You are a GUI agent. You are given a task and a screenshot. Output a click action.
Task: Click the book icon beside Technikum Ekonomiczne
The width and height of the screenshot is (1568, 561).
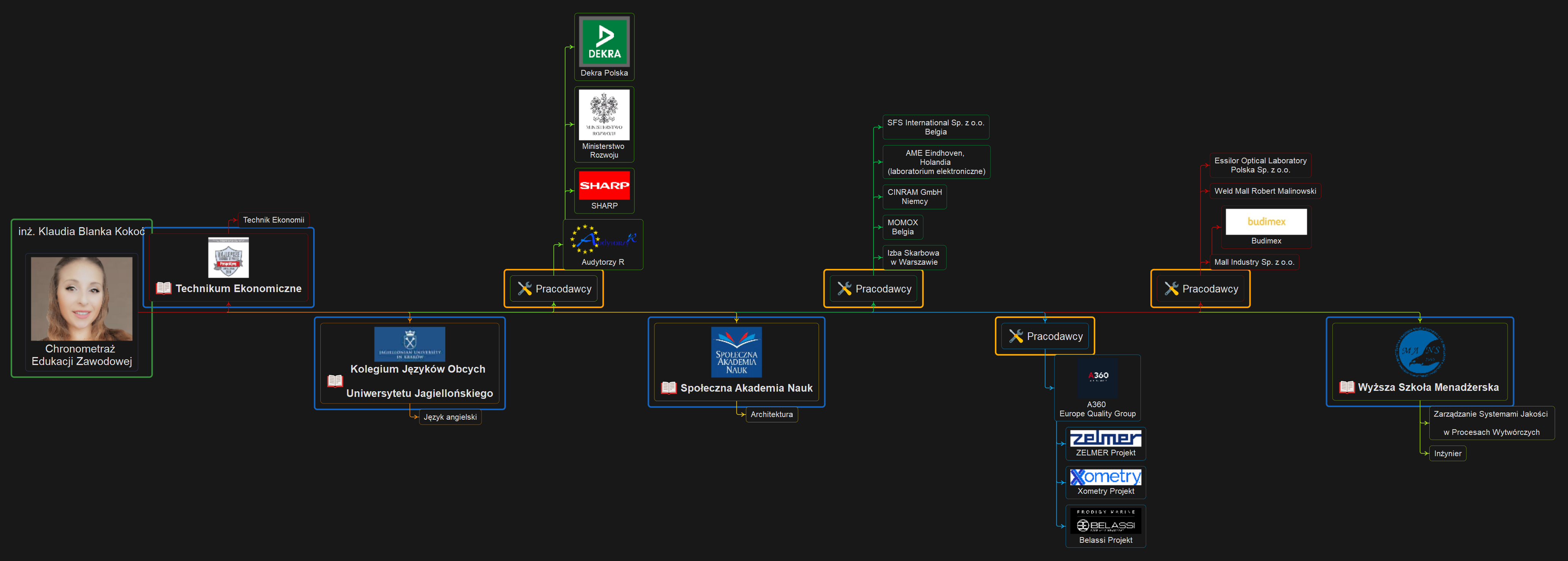tap(164, 288)
